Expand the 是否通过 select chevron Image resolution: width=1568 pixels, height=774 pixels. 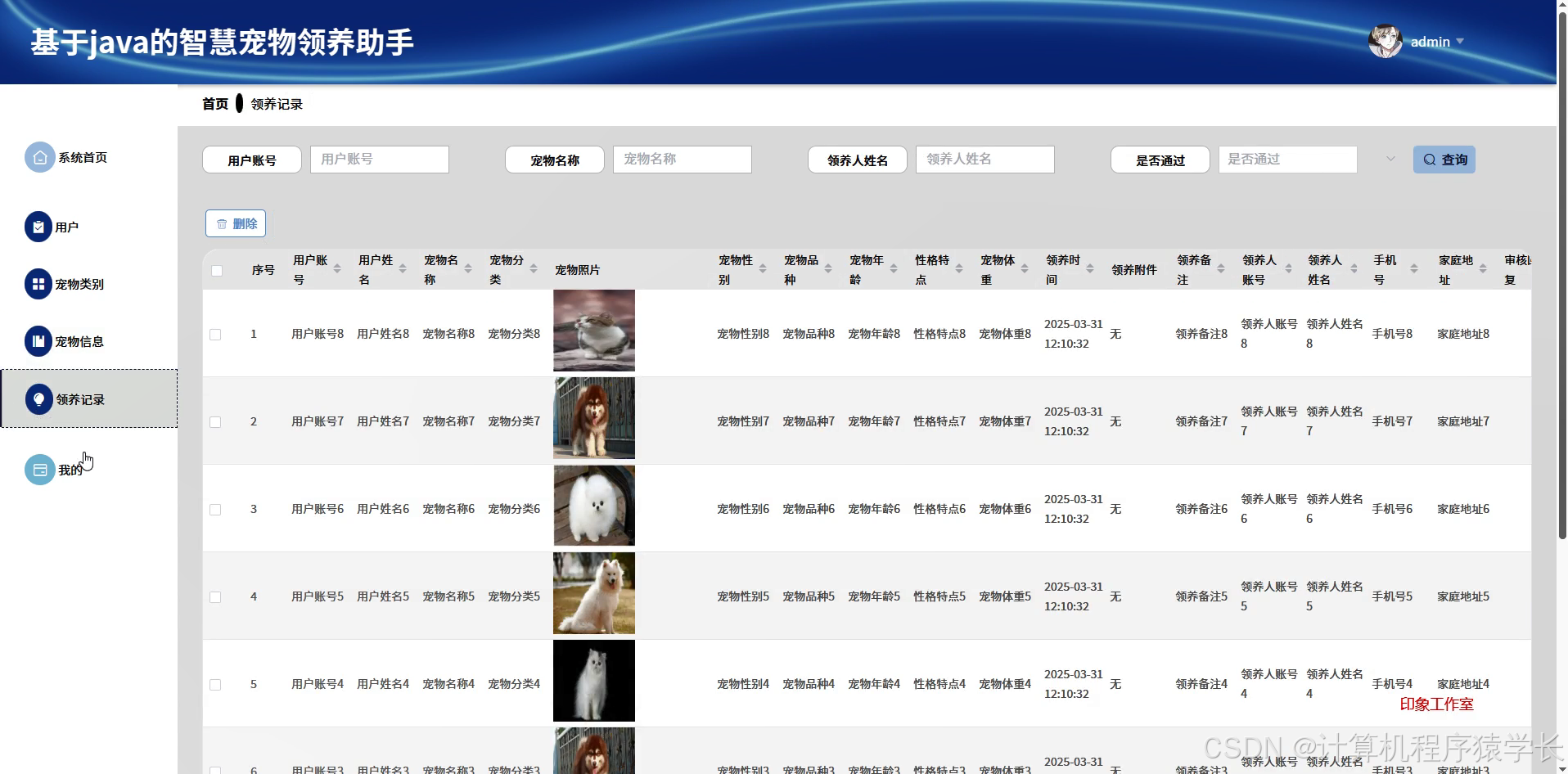coord(1390,159)
